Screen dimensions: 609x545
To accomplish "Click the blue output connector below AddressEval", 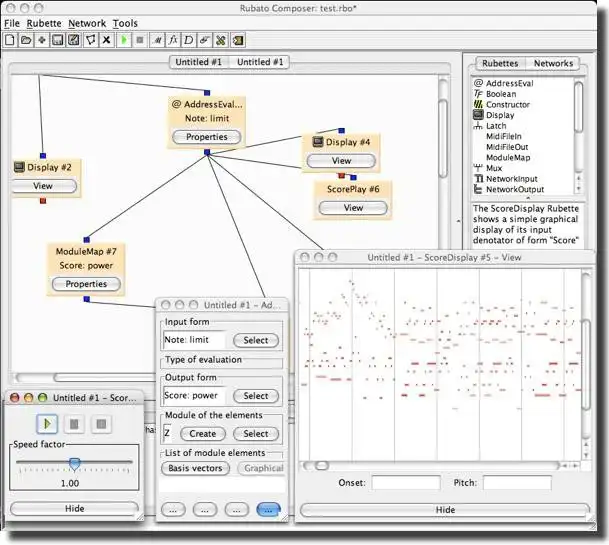I will (x=207, y=152).
